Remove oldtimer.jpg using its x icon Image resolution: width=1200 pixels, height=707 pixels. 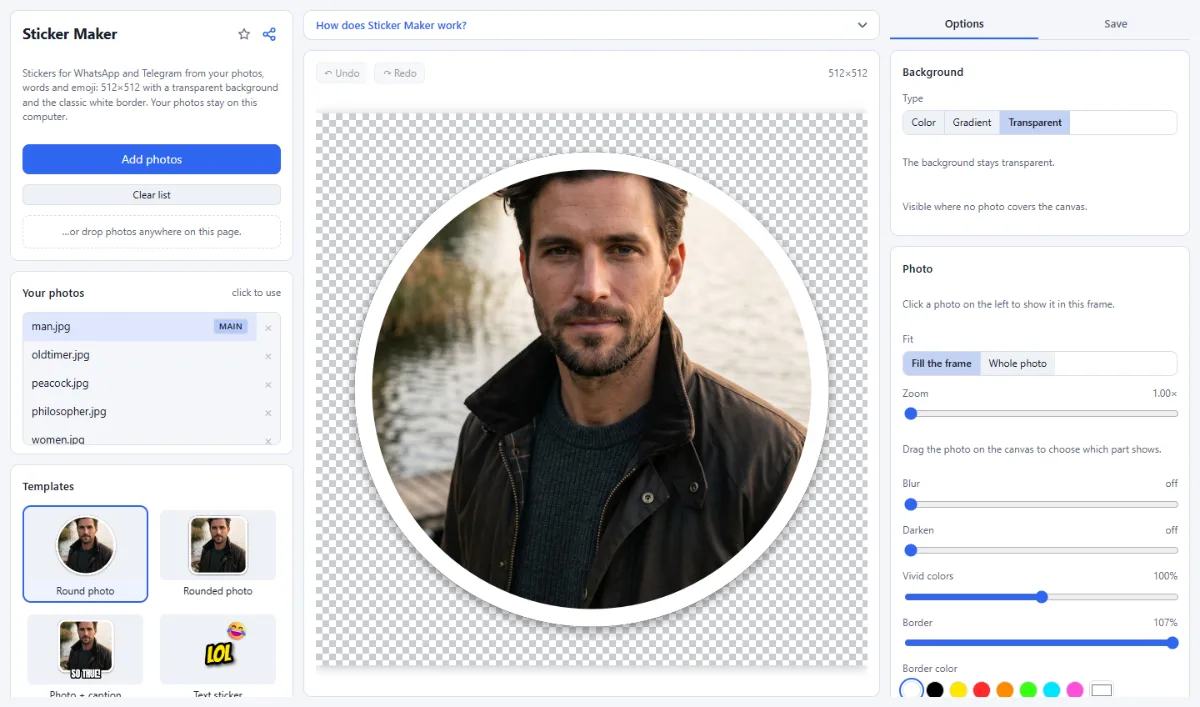(x=268, y=356)
